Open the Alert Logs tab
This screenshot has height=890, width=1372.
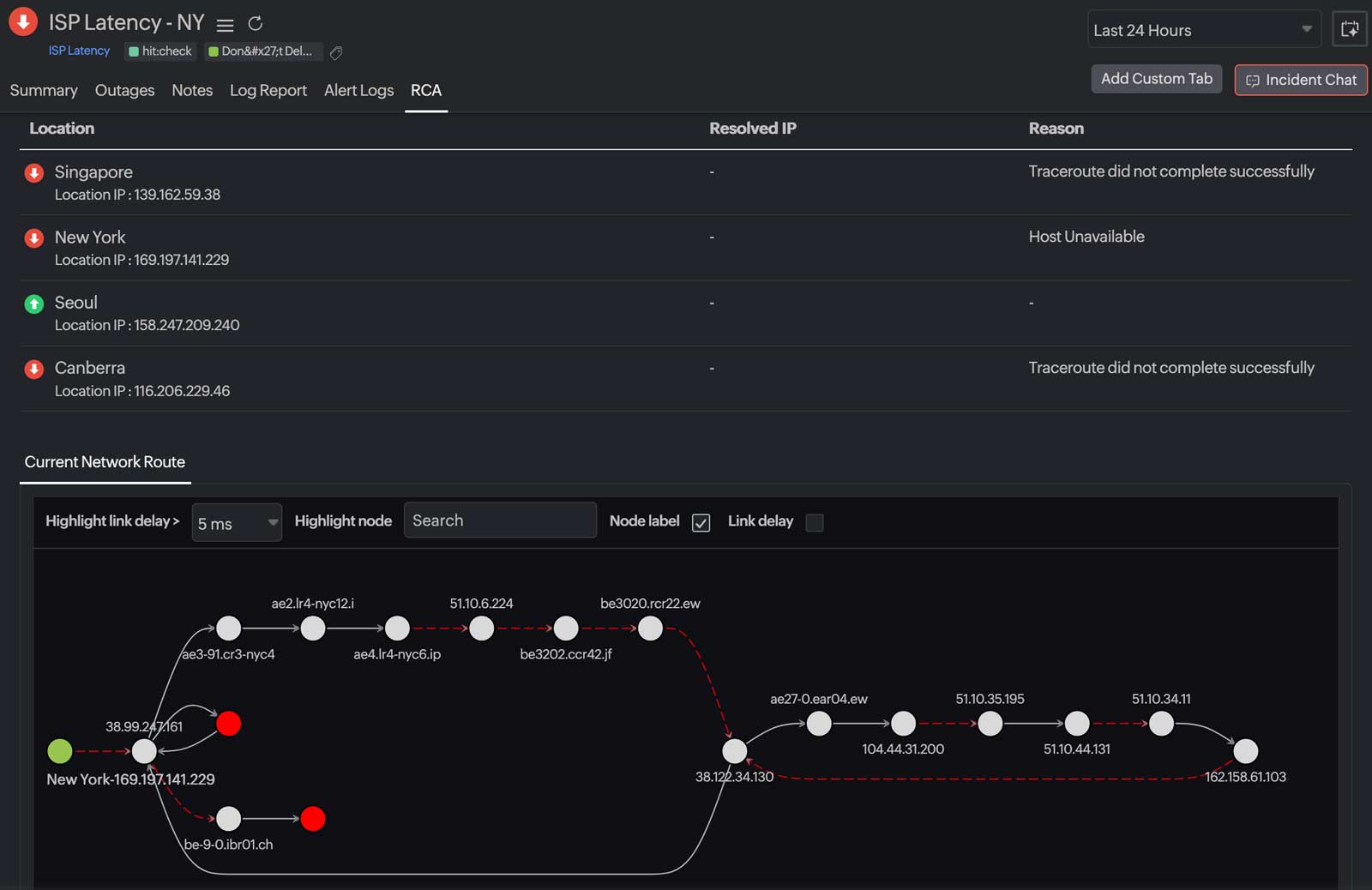358,91
